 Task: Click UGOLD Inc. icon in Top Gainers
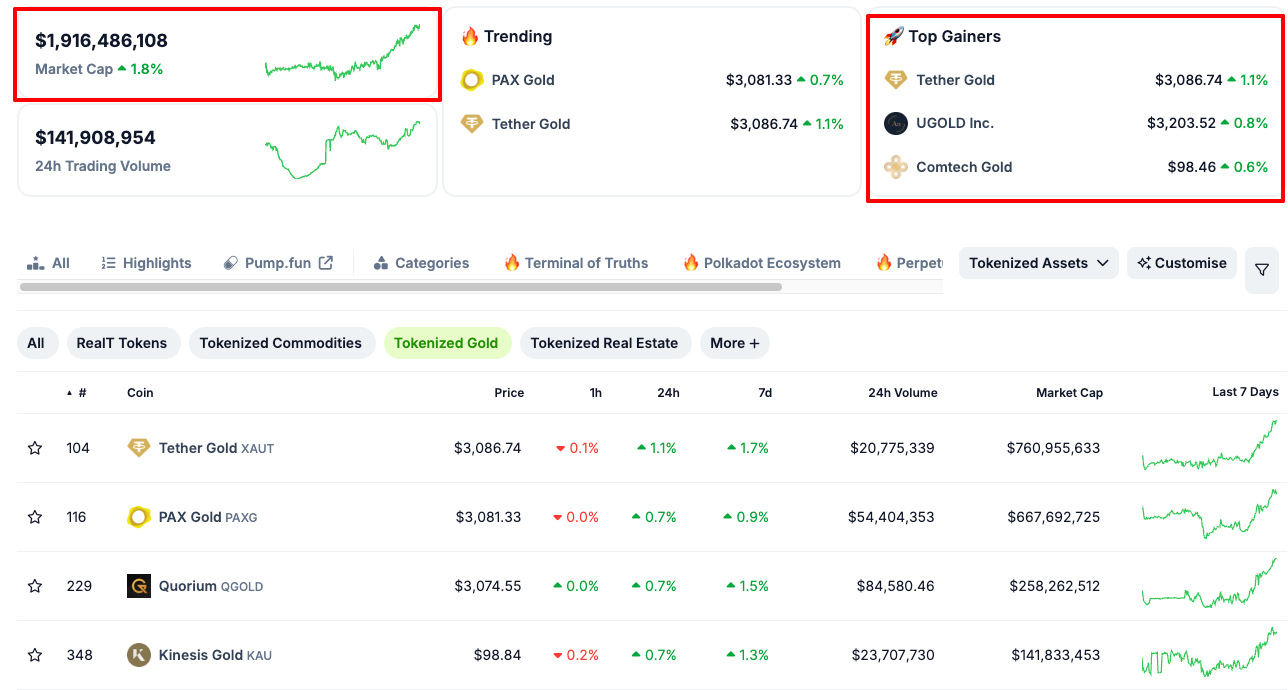coord(896,123)
